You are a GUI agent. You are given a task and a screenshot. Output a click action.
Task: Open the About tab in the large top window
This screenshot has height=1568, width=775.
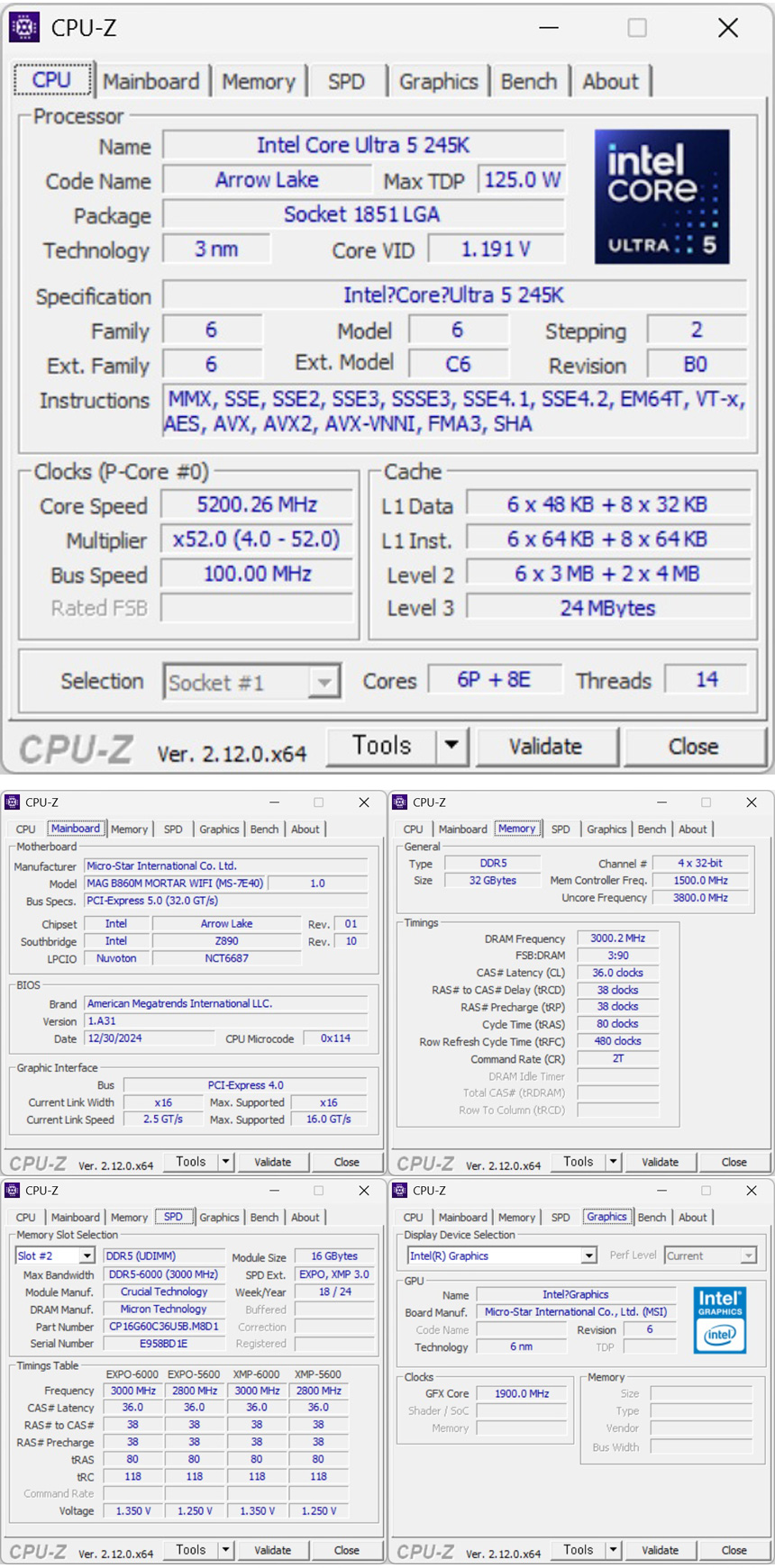610,81
